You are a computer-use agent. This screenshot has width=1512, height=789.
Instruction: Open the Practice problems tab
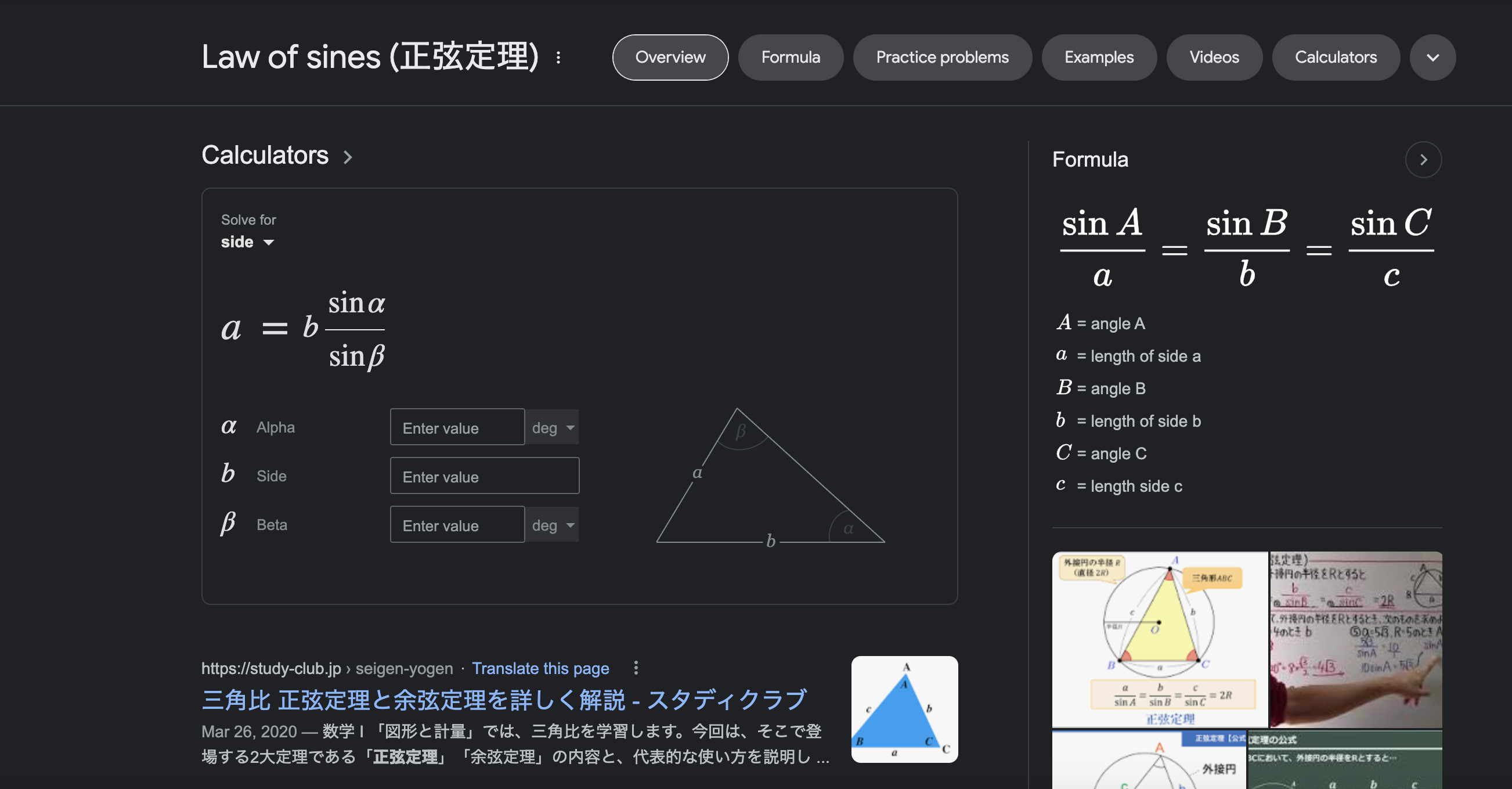(x=942, y=57)
